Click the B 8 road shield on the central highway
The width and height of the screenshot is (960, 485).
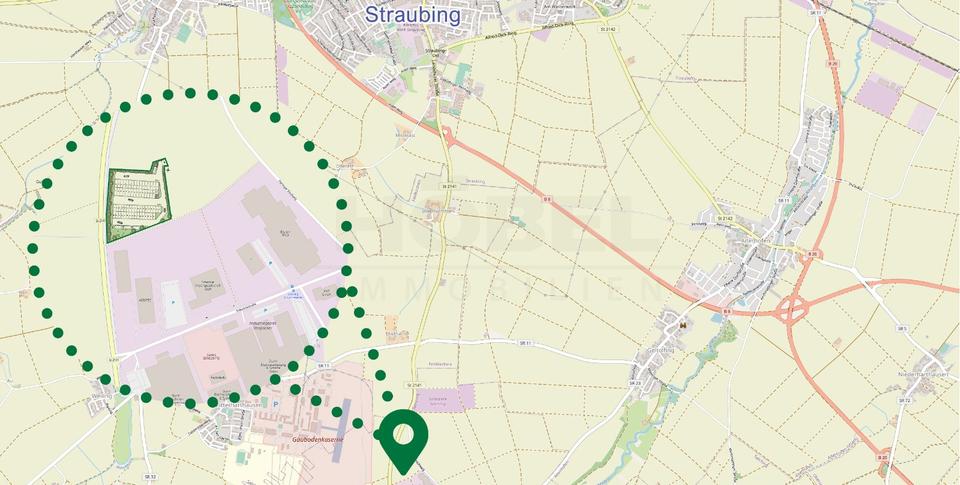(x=549, y=198)
